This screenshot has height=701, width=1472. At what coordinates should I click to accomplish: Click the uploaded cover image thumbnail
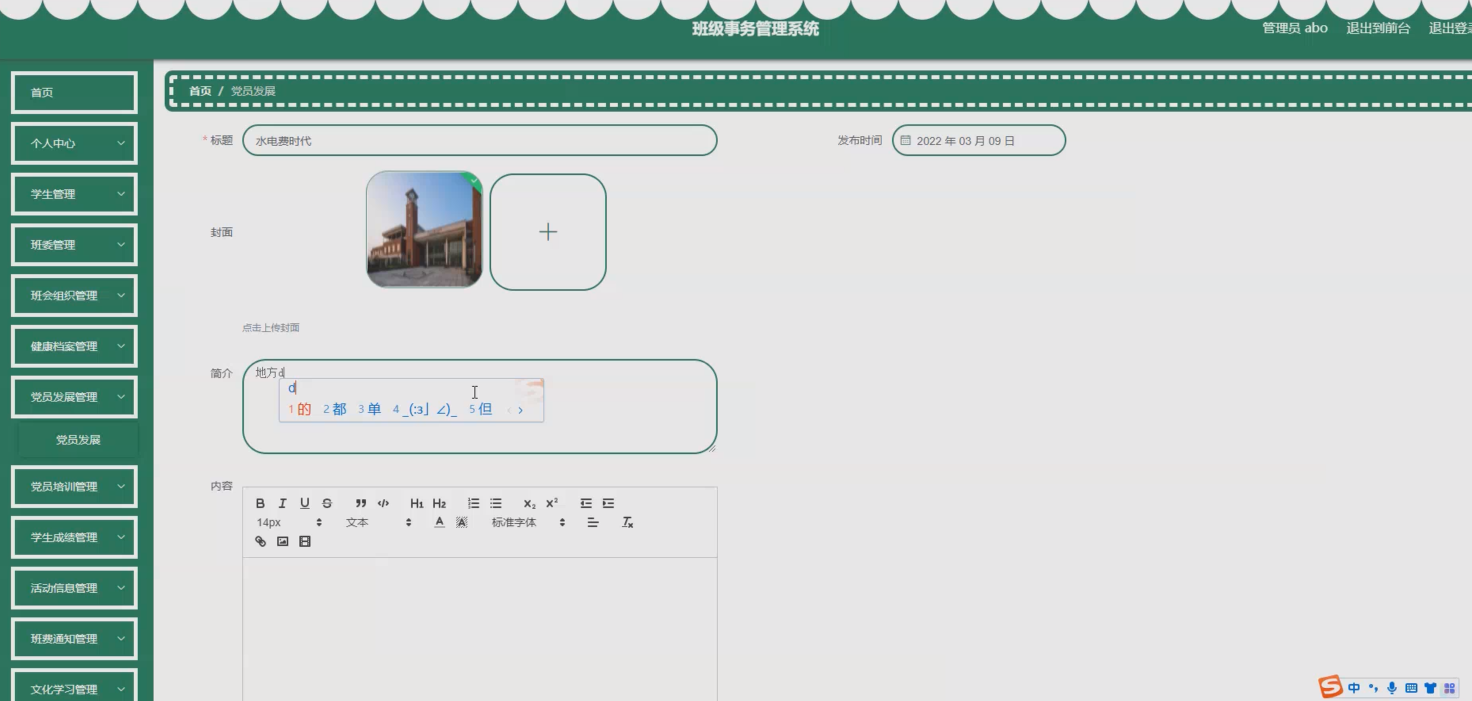click(x=424, y=230)
